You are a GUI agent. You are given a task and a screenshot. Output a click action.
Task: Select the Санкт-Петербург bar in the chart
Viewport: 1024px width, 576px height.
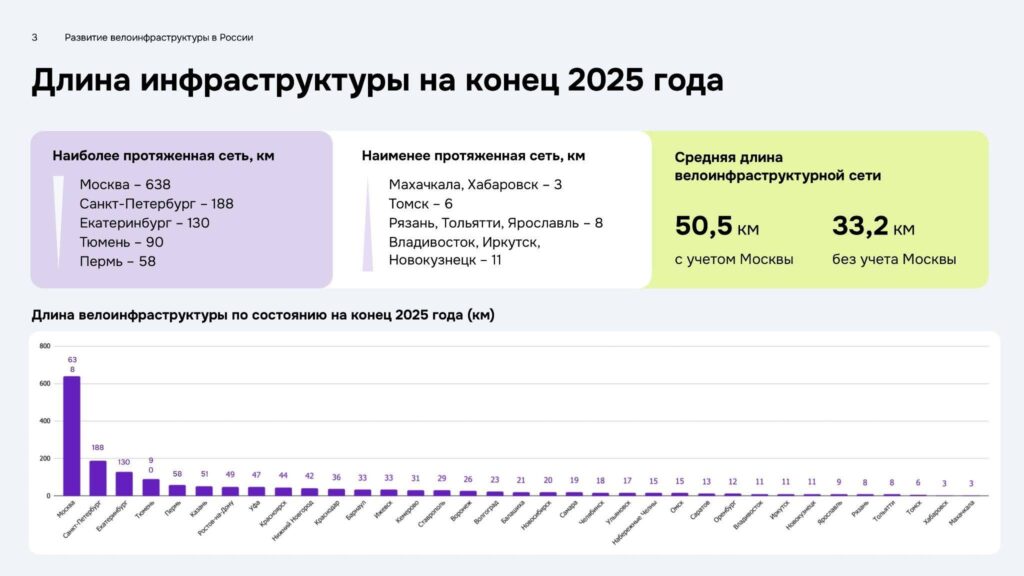coord(98,478)
